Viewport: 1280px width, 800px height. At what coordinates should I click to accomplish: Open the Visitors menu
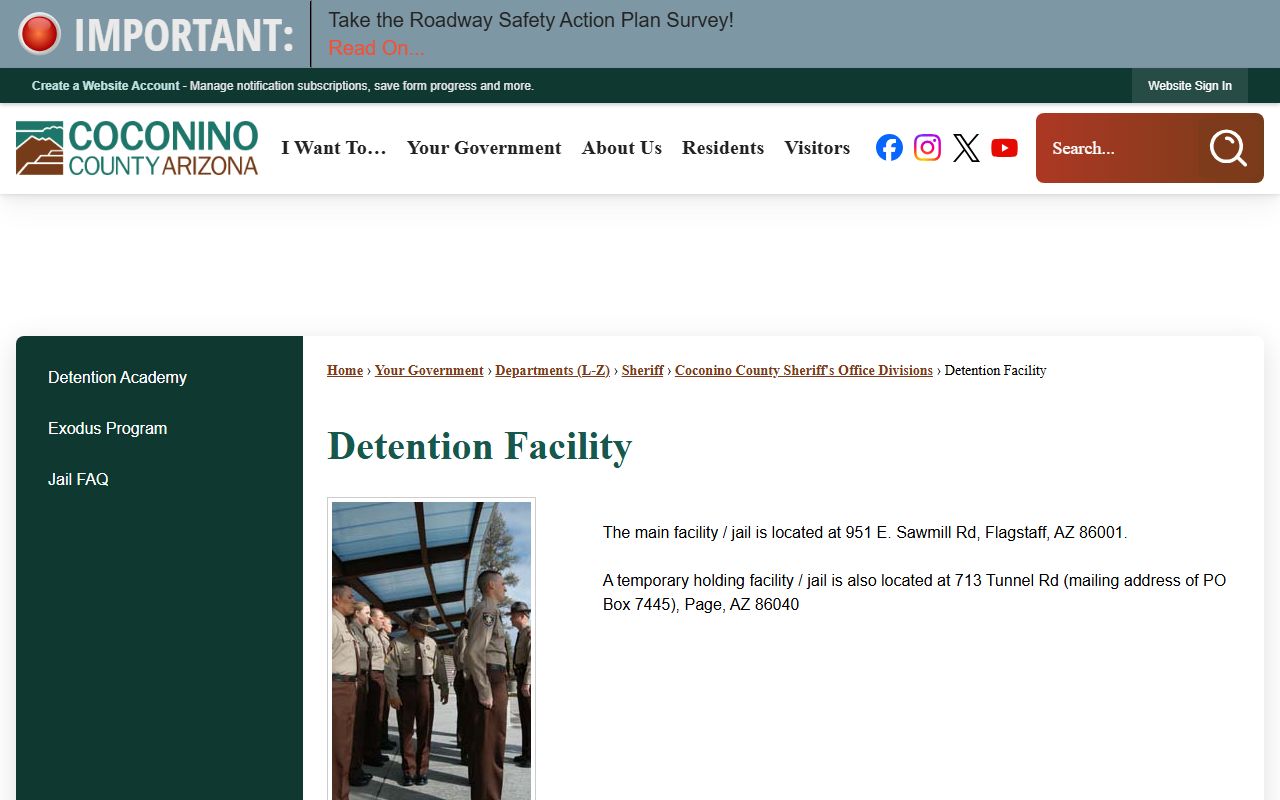point(817,148)
